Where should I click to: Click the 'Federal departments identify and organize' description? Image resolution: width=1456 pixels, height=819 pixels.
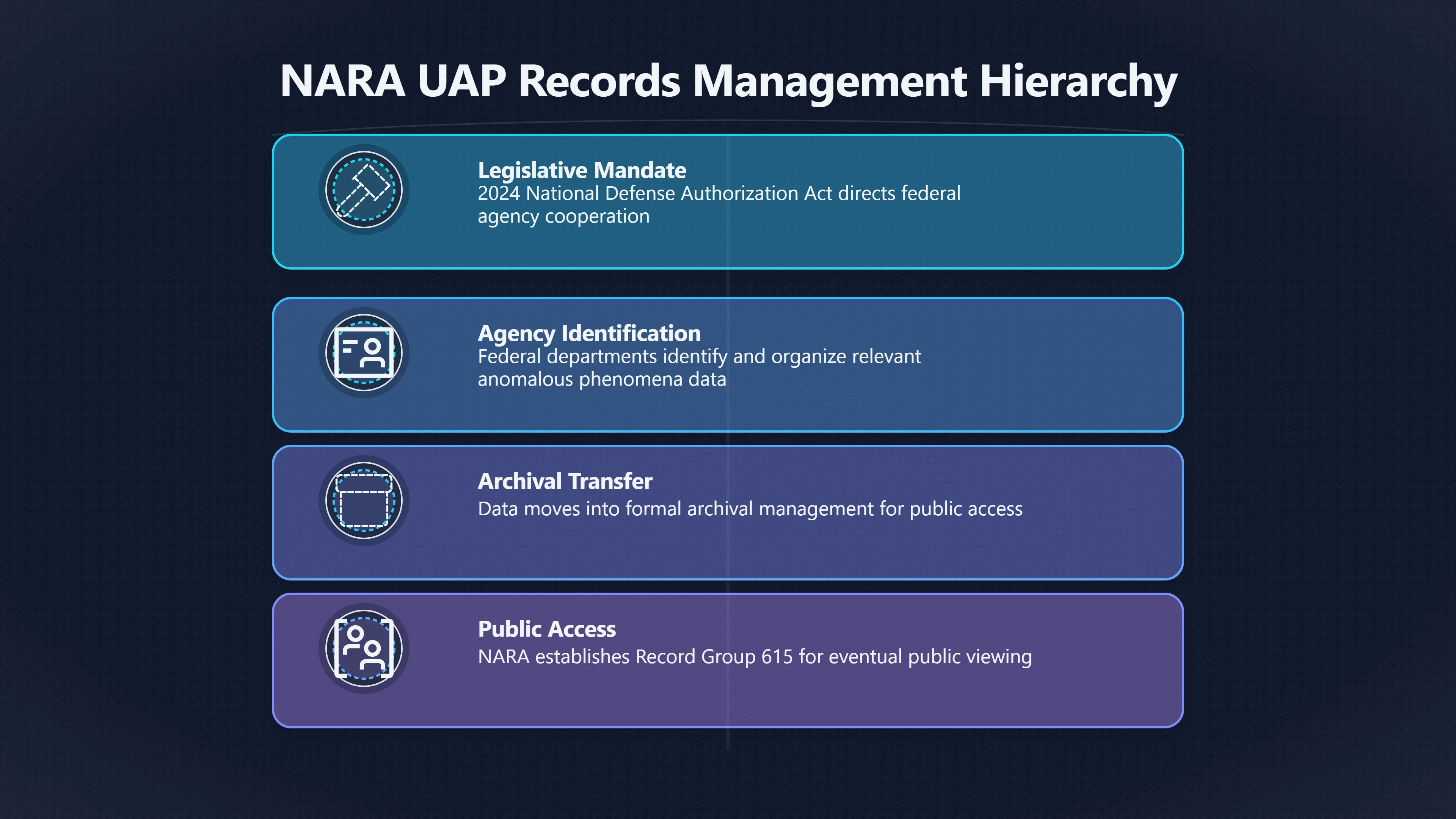pyautogui.click(x=699, y=368)
